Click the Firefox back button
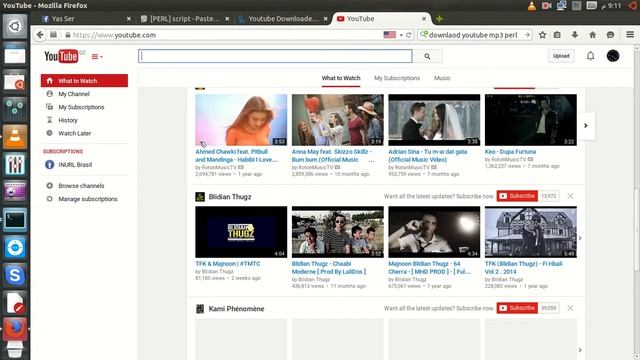 (40, 35)
